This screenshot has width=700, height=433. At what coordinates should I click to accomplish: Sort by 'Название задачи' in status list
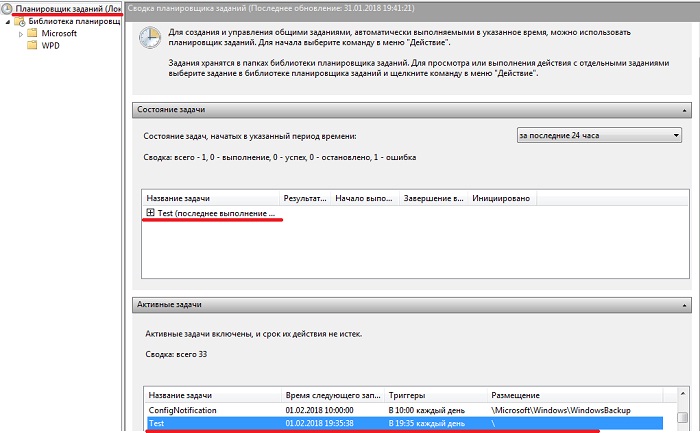[211, 198]
